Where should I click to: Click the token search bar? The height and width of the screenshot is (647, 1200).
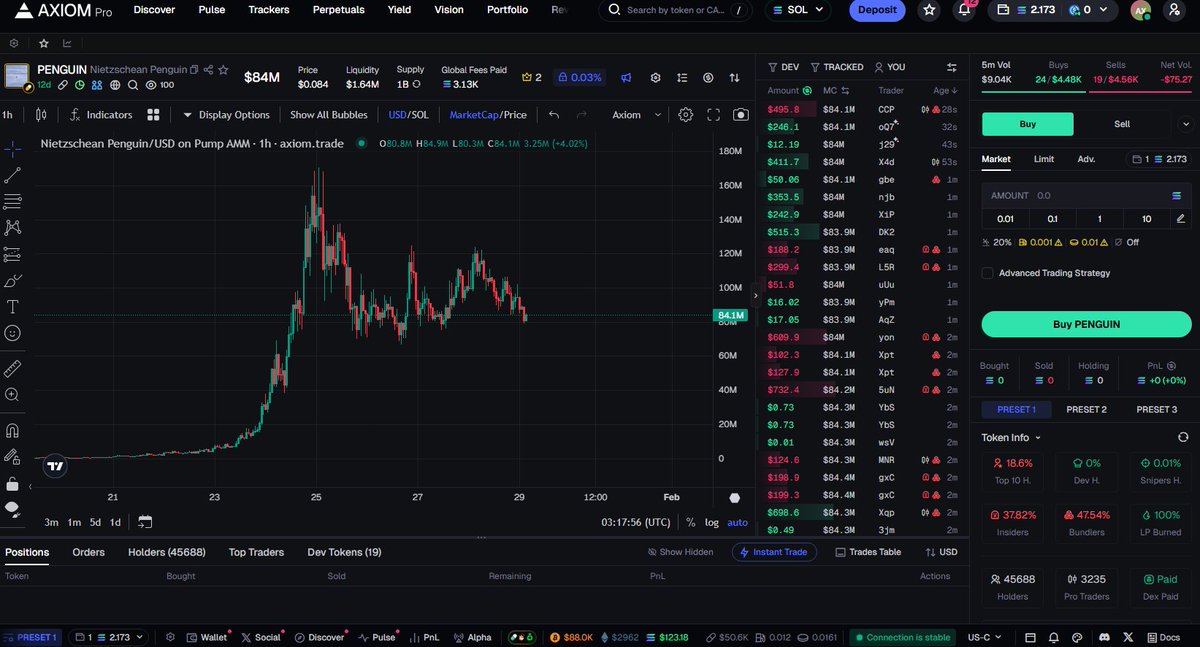click(676, 10)
